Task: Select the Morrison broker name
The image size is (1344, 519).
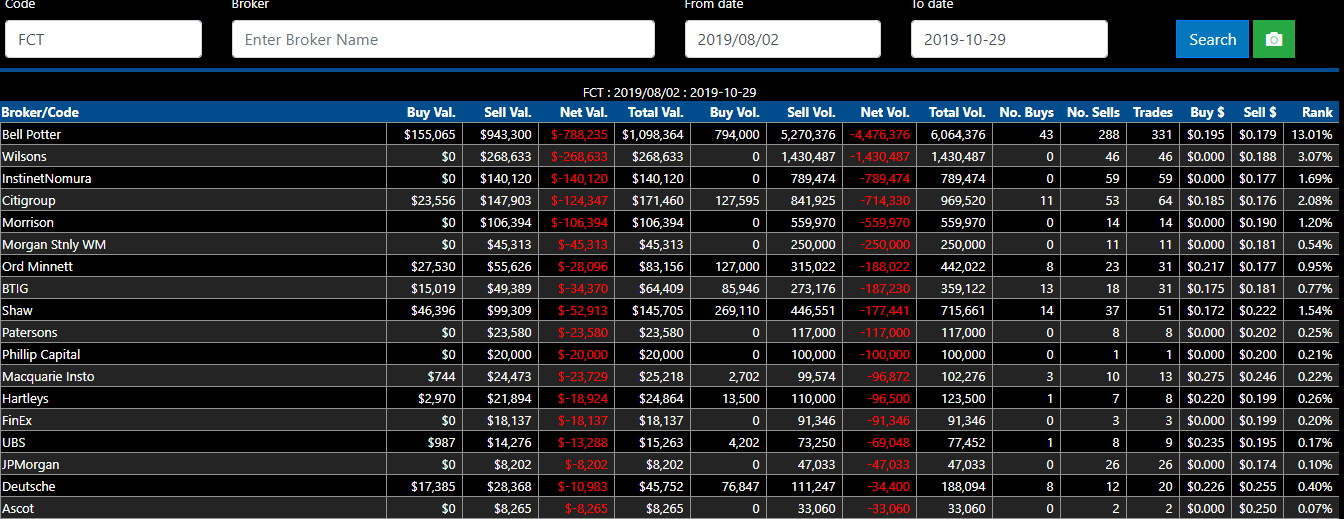Action: point(28,222)
